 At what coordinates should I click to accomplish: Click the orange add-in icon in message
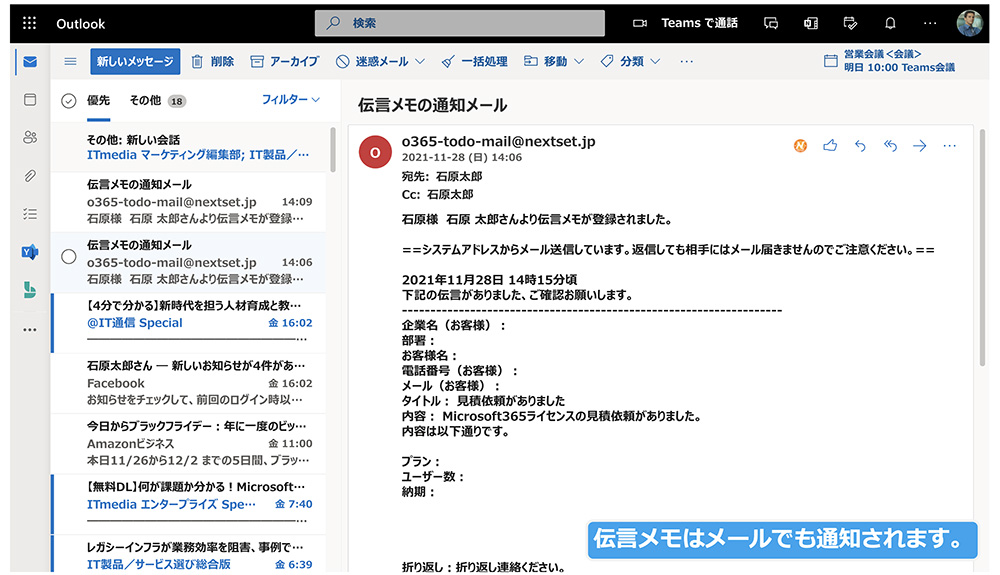(x=800, y=146)
